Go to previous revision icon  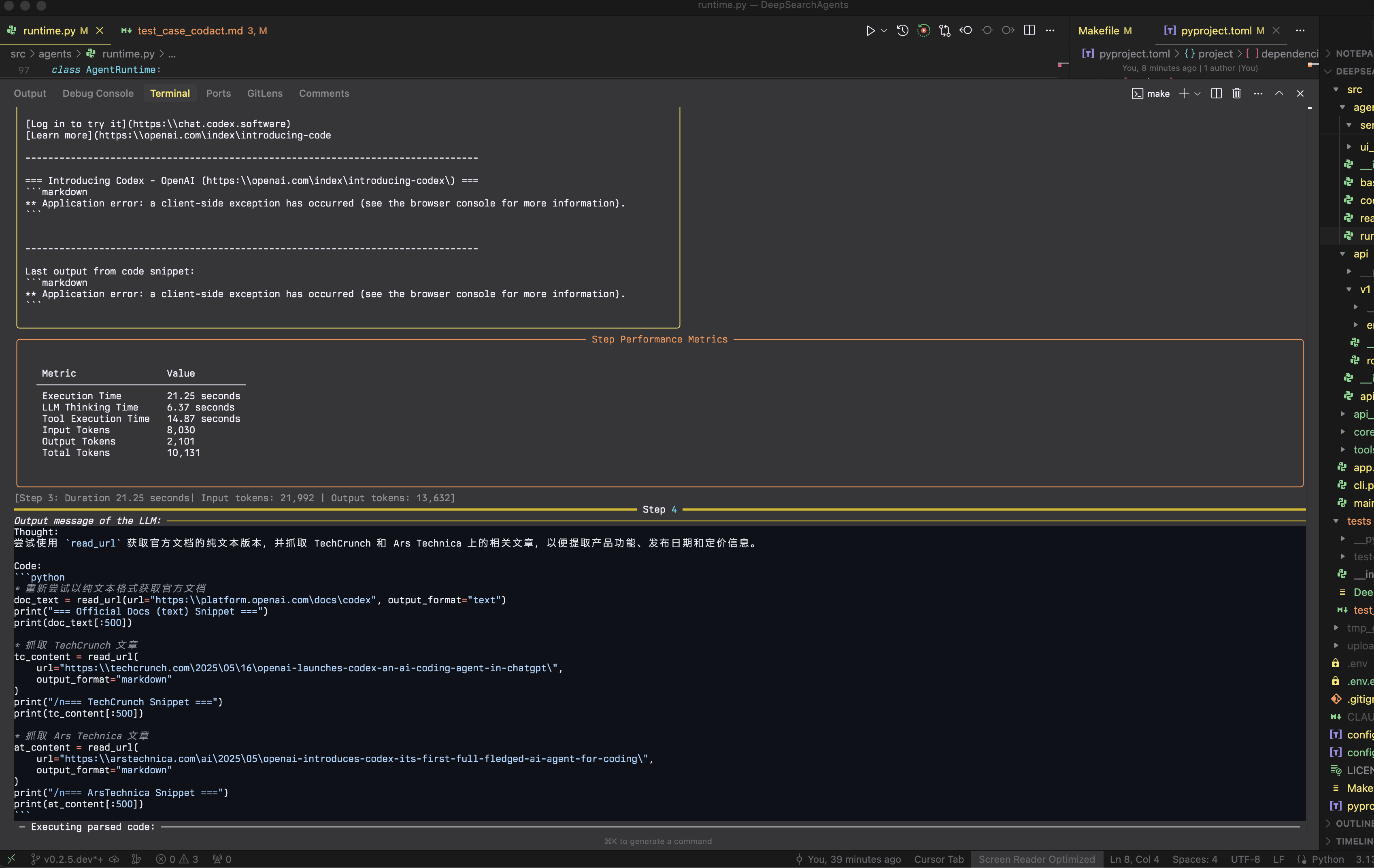966,30
